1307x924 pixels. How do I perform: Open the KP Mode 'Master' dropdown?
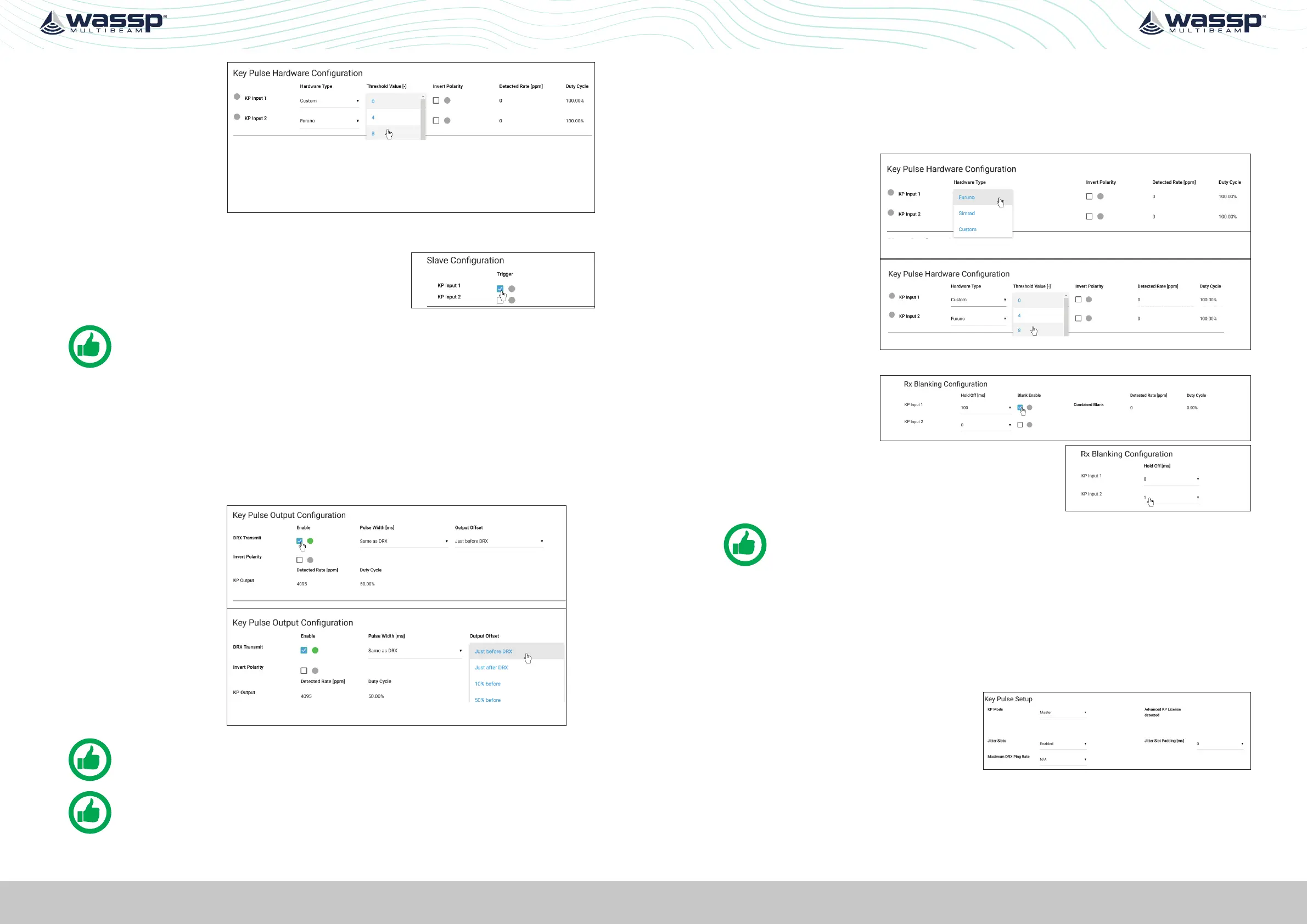tap(1063, 712)
